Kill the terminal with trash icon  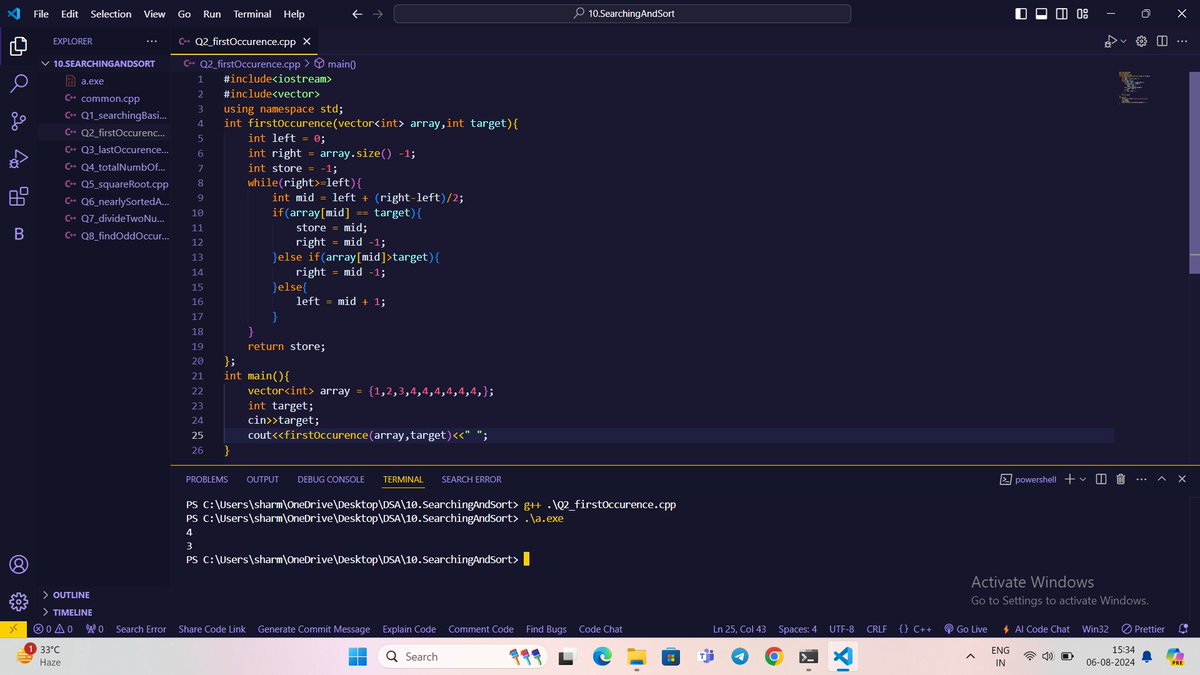pyautogui.click(x=1121, y=479)
